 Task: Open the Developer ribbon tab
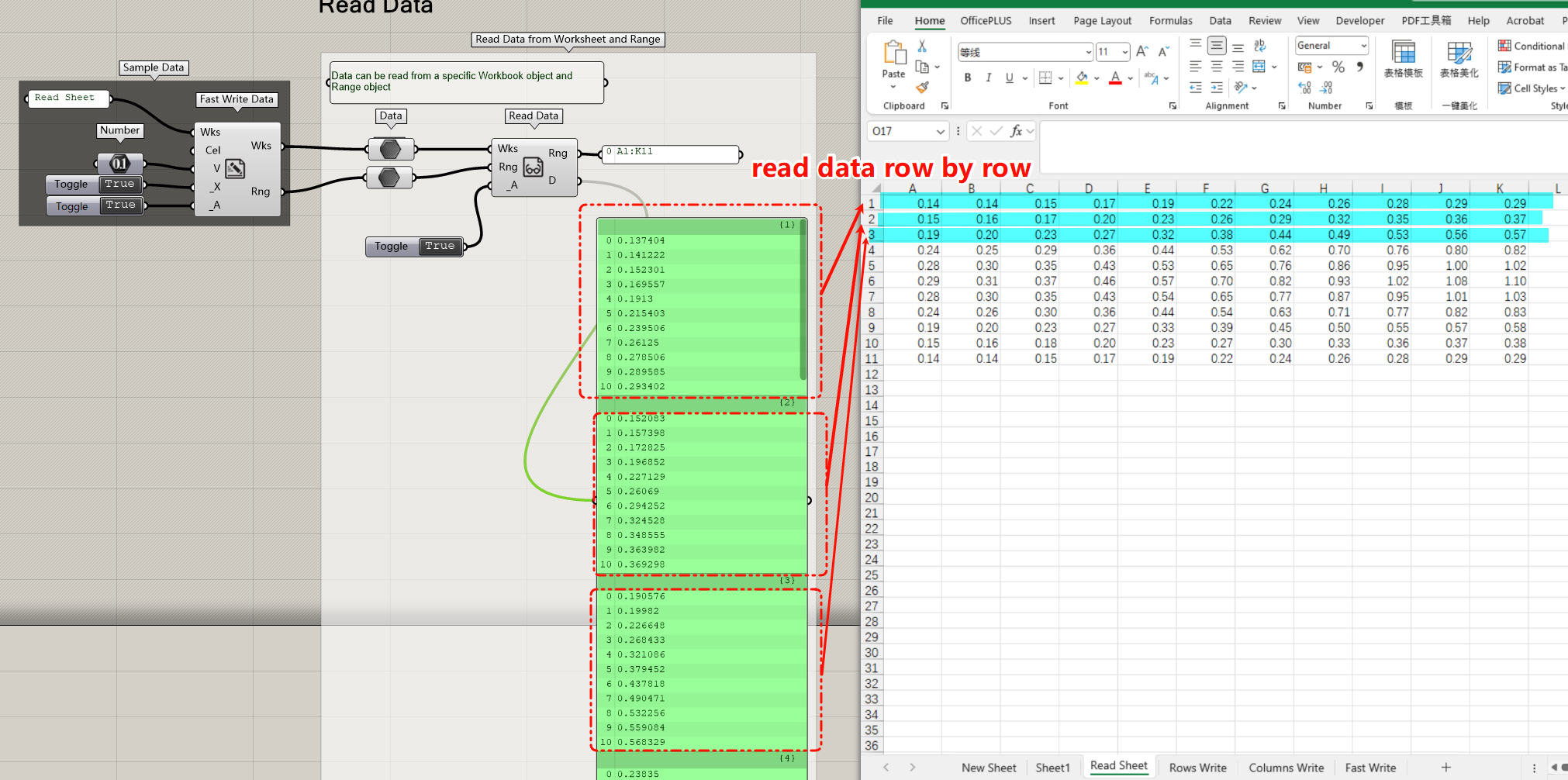click(x=1360, y=21)
